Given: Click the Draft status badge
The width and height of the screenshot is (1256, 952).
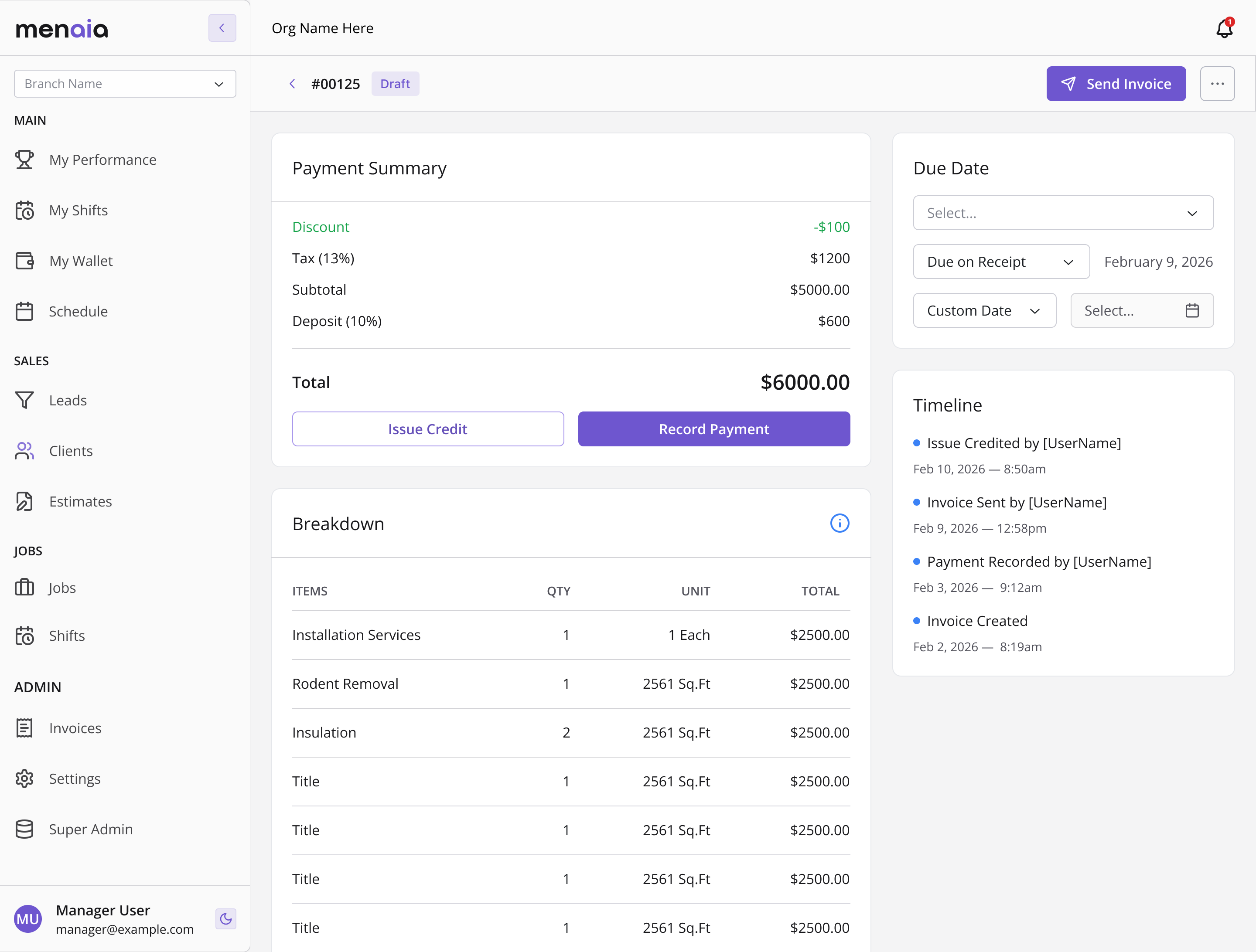Looking at the screenshot, I should click(x=395, y=84).
